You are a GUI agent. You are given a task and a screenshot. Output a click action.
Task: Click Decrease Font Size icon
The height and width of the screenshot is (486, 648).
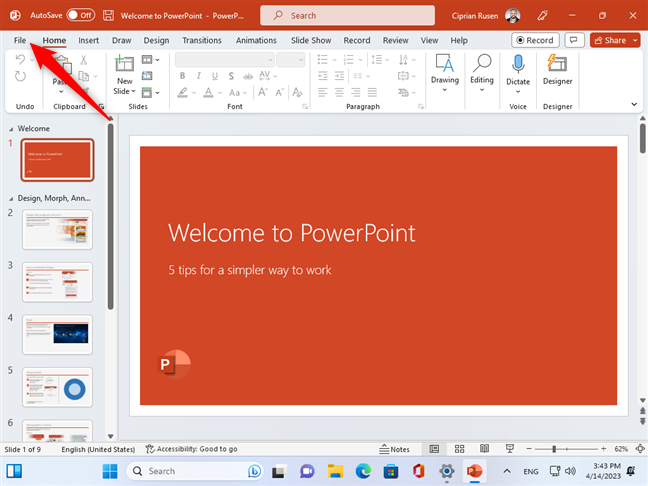tap(280, 92)
